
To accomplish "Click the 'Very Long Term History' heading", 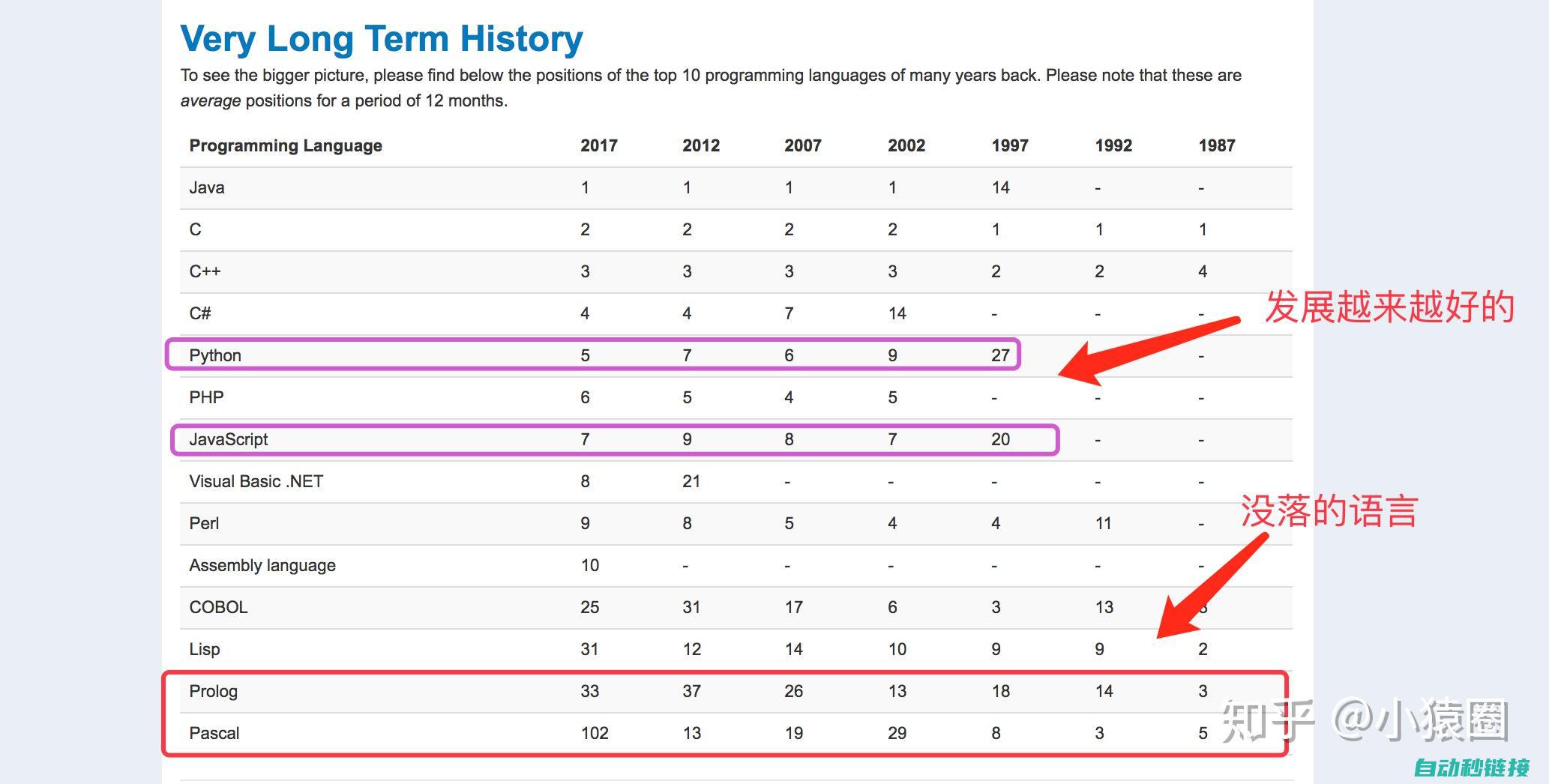I will (382, 39).
